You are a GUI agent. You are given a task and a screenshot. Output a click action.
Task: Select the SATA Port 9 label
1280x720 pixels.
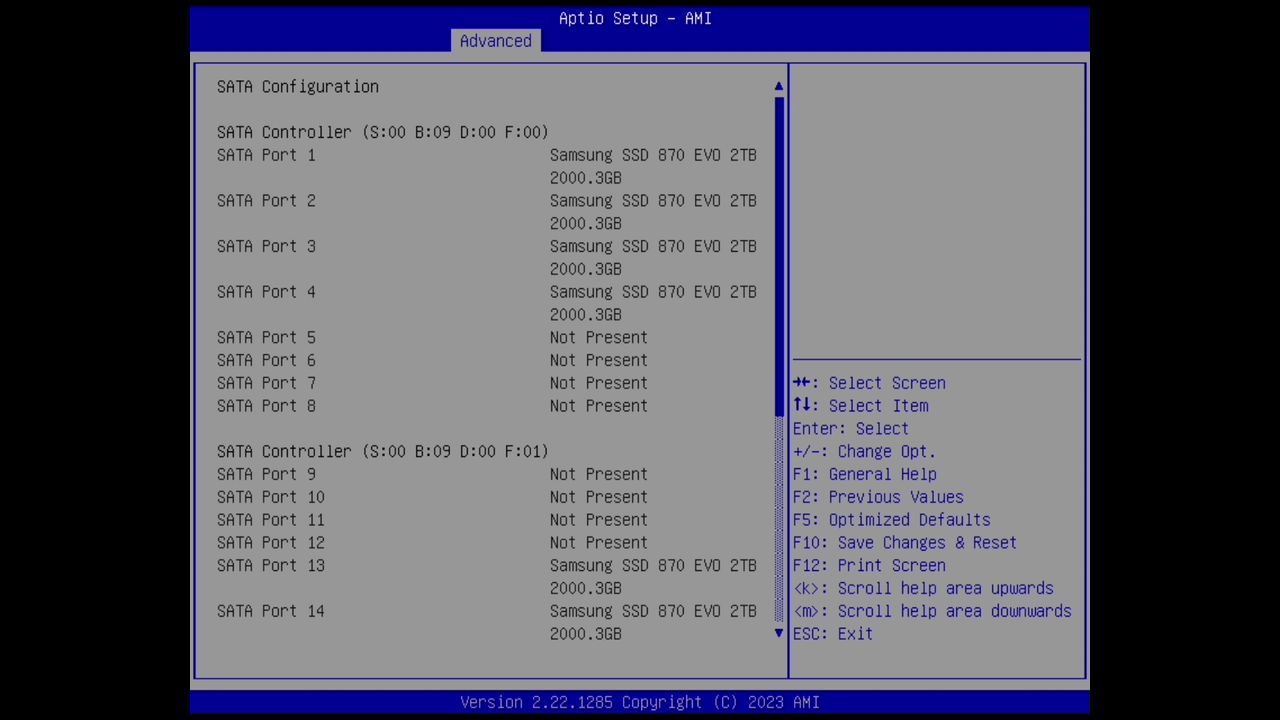[266, 474]
